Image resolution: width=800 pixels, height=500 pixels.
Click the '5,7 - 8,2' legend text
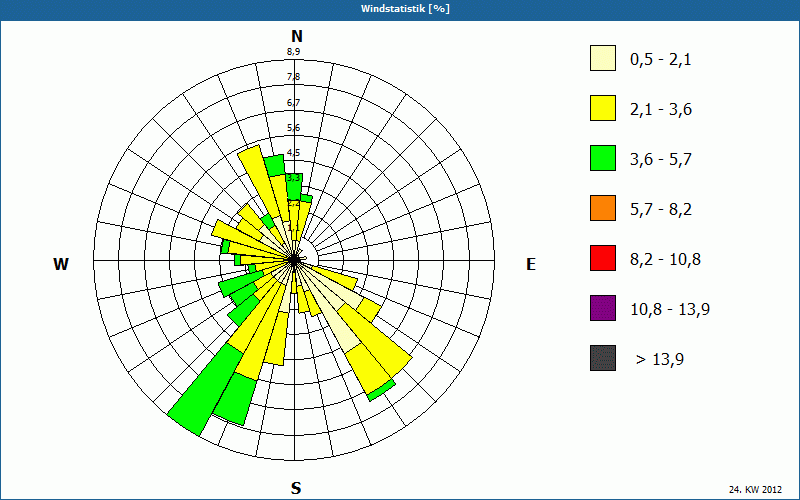click(661, 210)
